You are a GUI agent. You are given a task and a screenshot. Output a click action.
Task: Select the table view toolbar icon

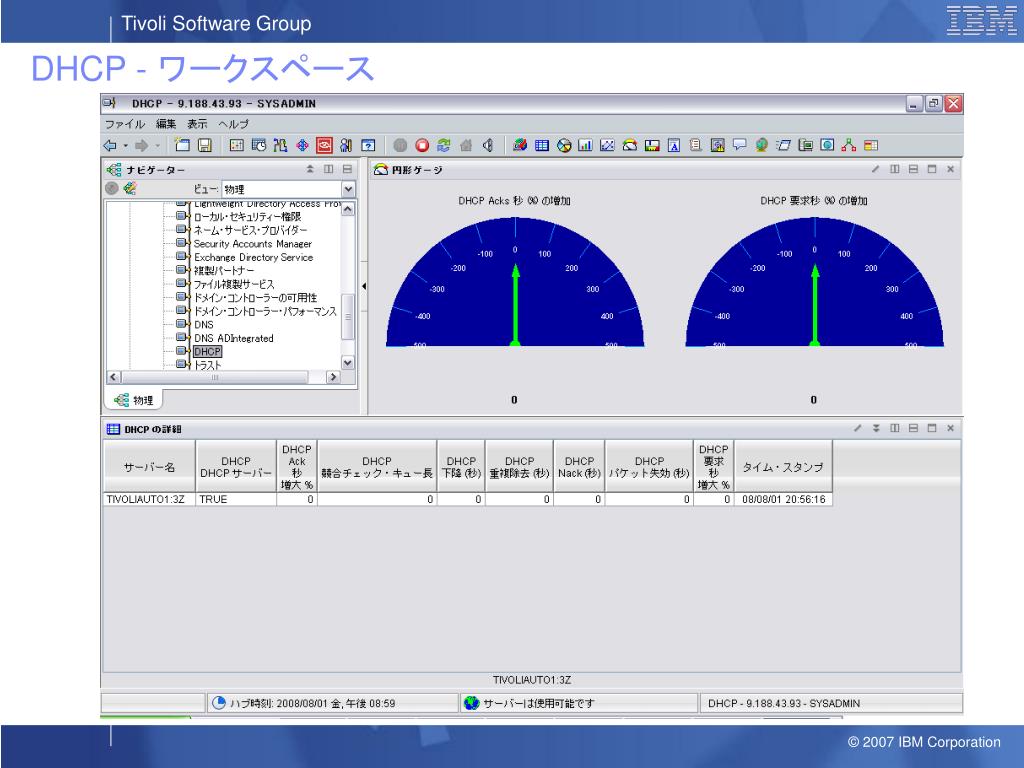coord(542,146)
